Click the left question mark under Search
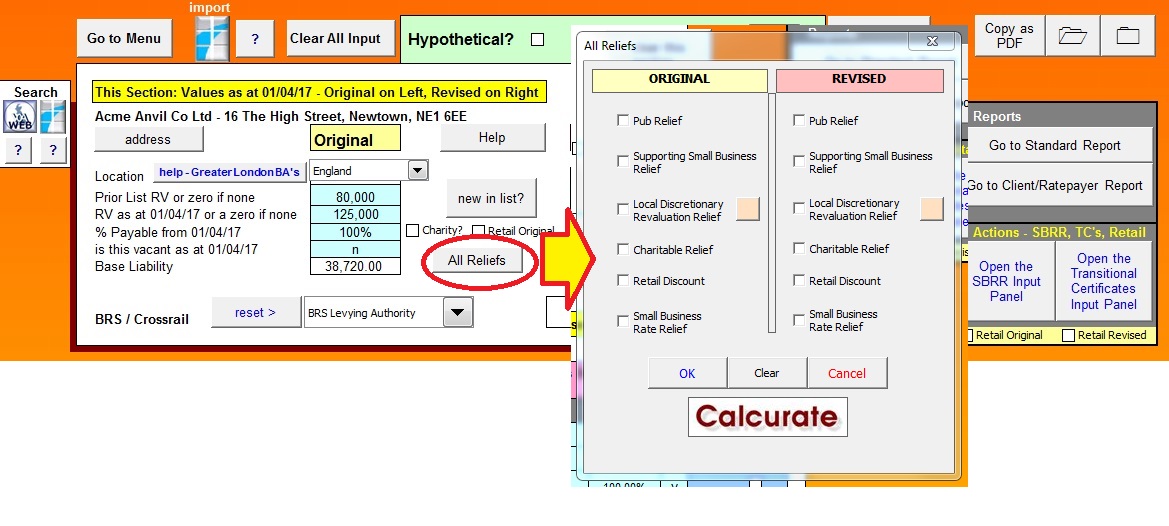 pos(19,150)
